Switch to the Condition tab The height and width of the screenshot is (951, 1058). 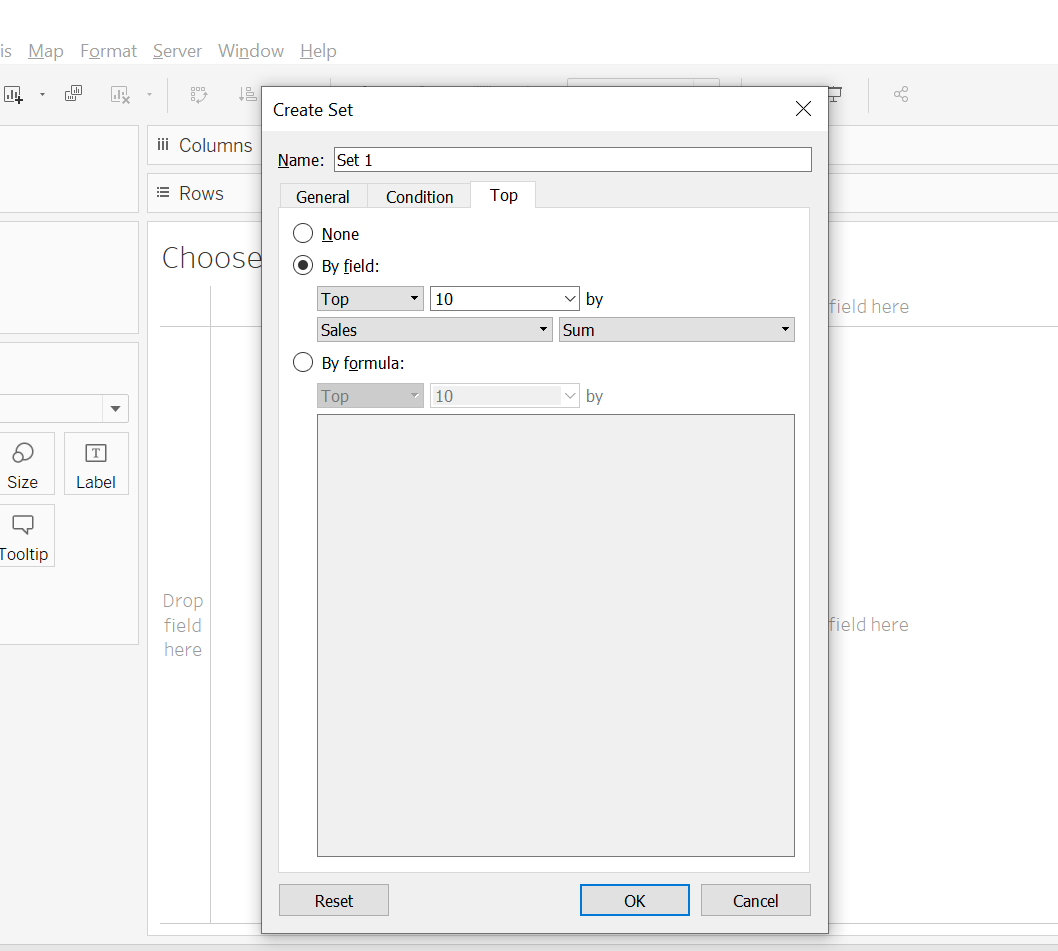(x=419, y=196)
